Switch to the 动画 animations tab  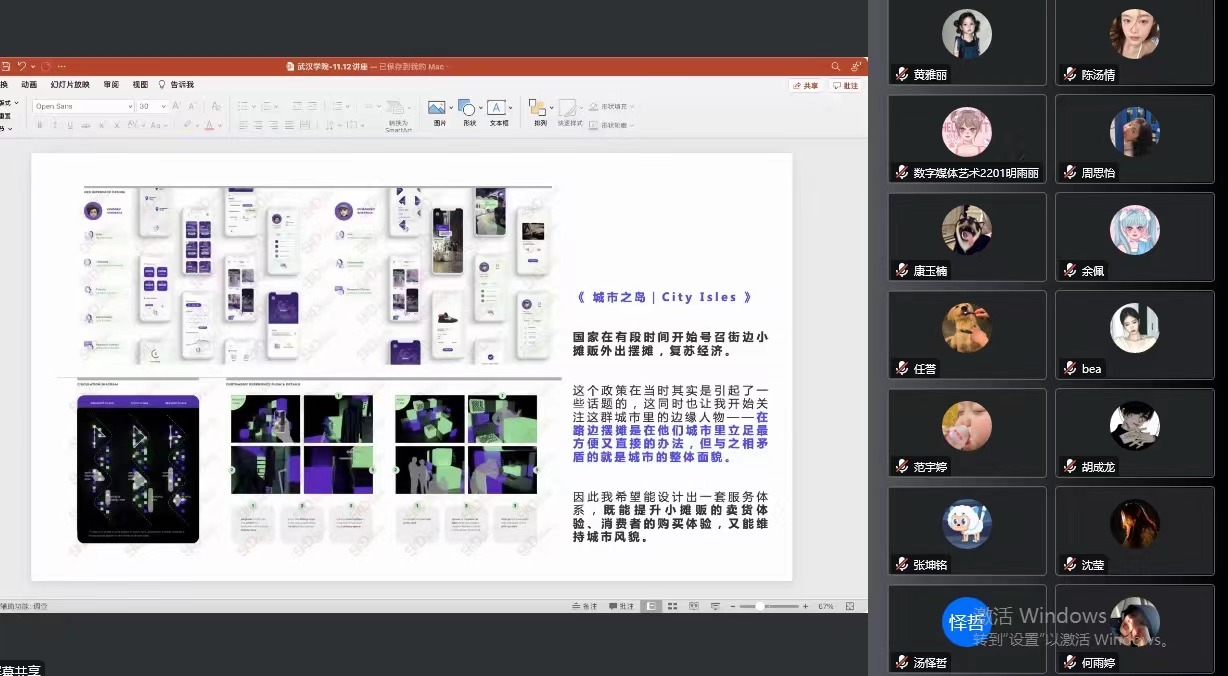(29, 85)
